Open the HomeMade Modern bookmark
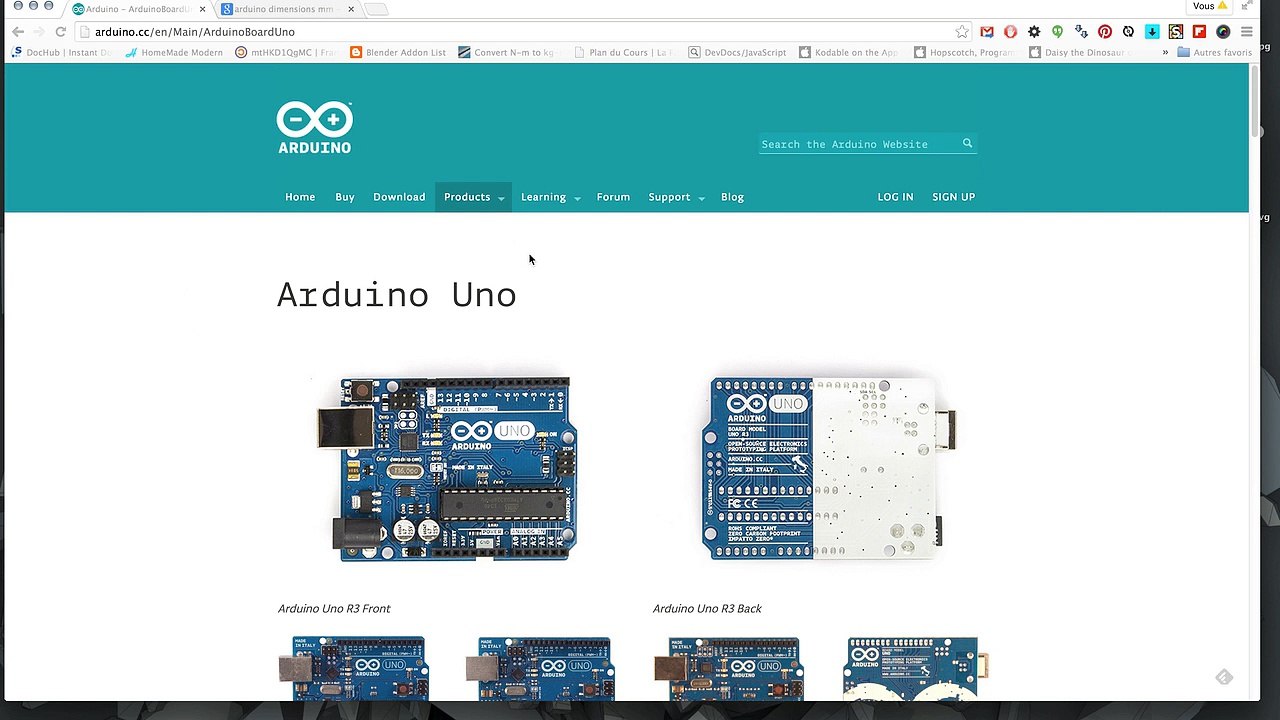Image resolution: width=1280 pixels, height=720 pixels. coord(174,52)
